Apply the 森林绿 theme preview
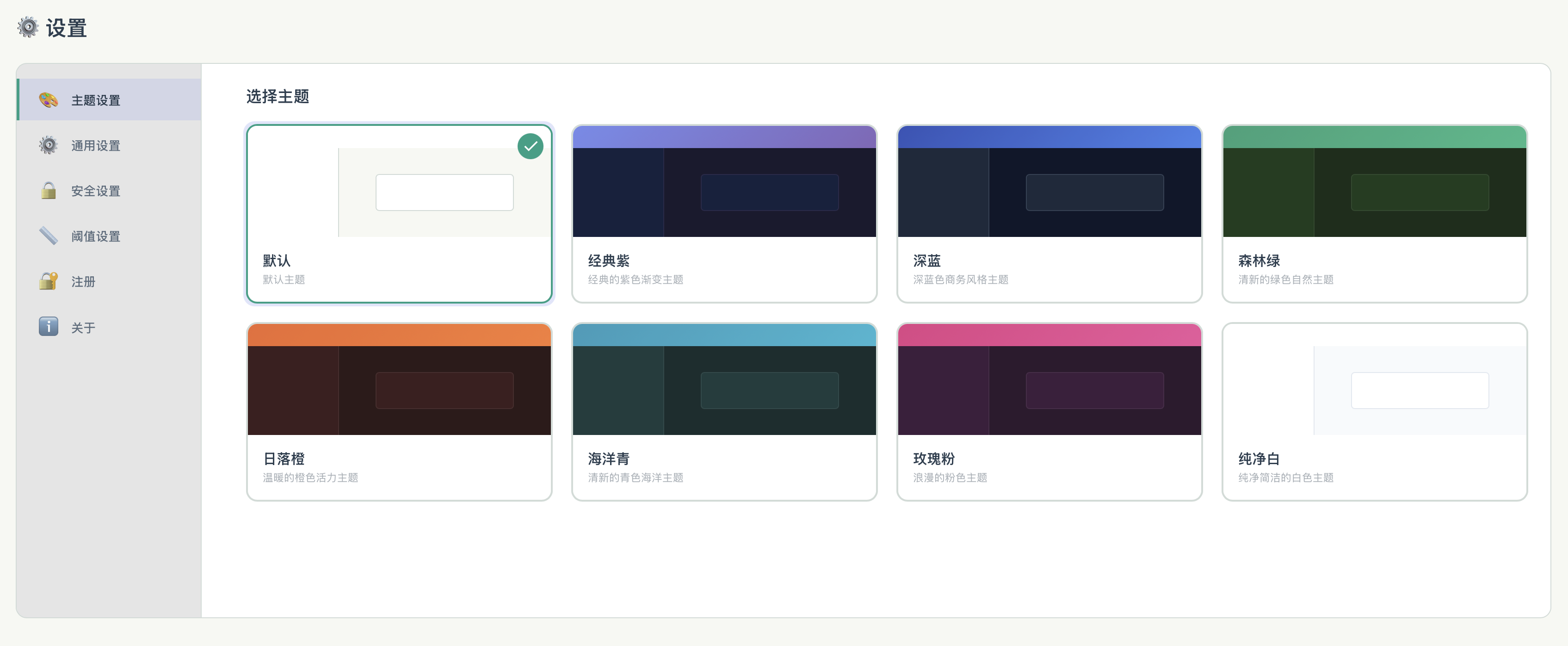The height and width of the screenshot is (646, 1568). click(x=1375, y=181)
